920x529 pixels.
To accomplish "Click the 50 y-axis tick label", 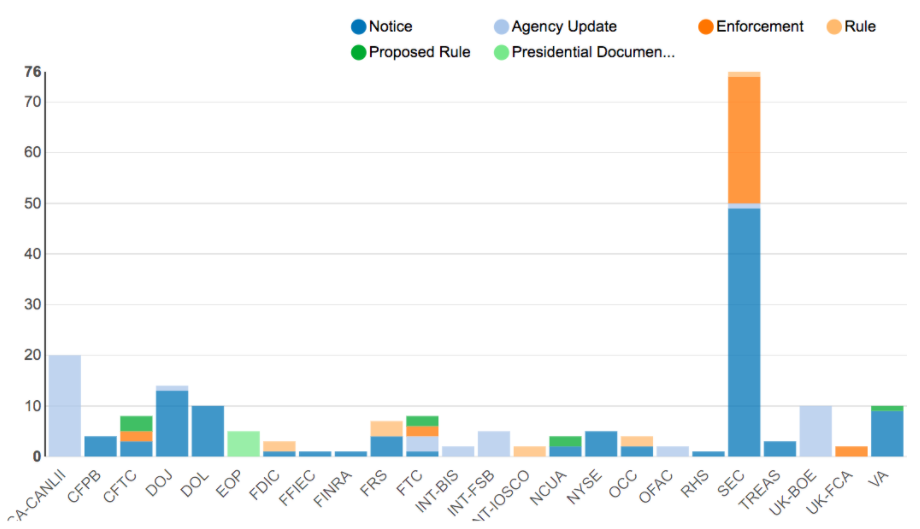I will (x=32, y=204).
